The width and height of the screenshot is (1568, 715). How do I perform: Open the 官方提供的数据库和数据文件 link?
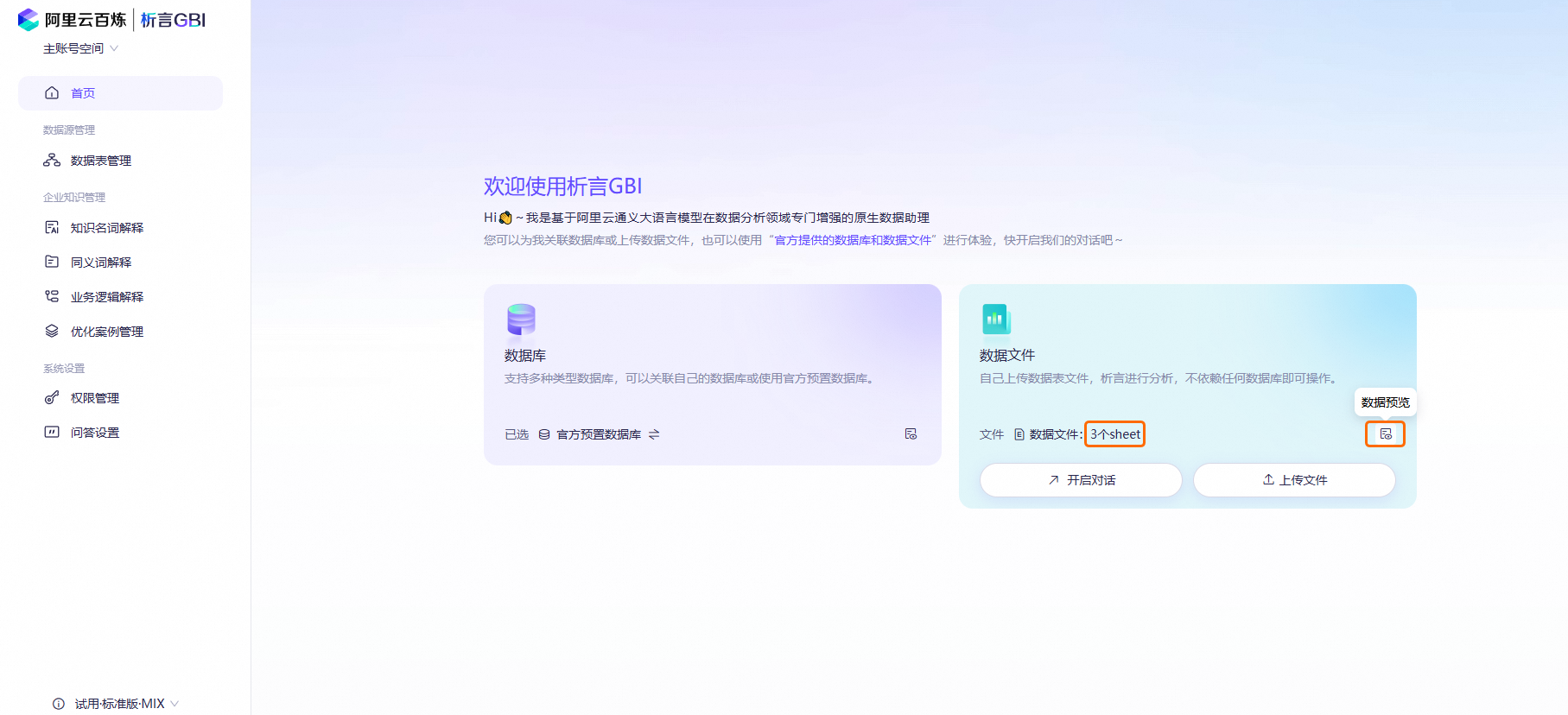point(853,240)
